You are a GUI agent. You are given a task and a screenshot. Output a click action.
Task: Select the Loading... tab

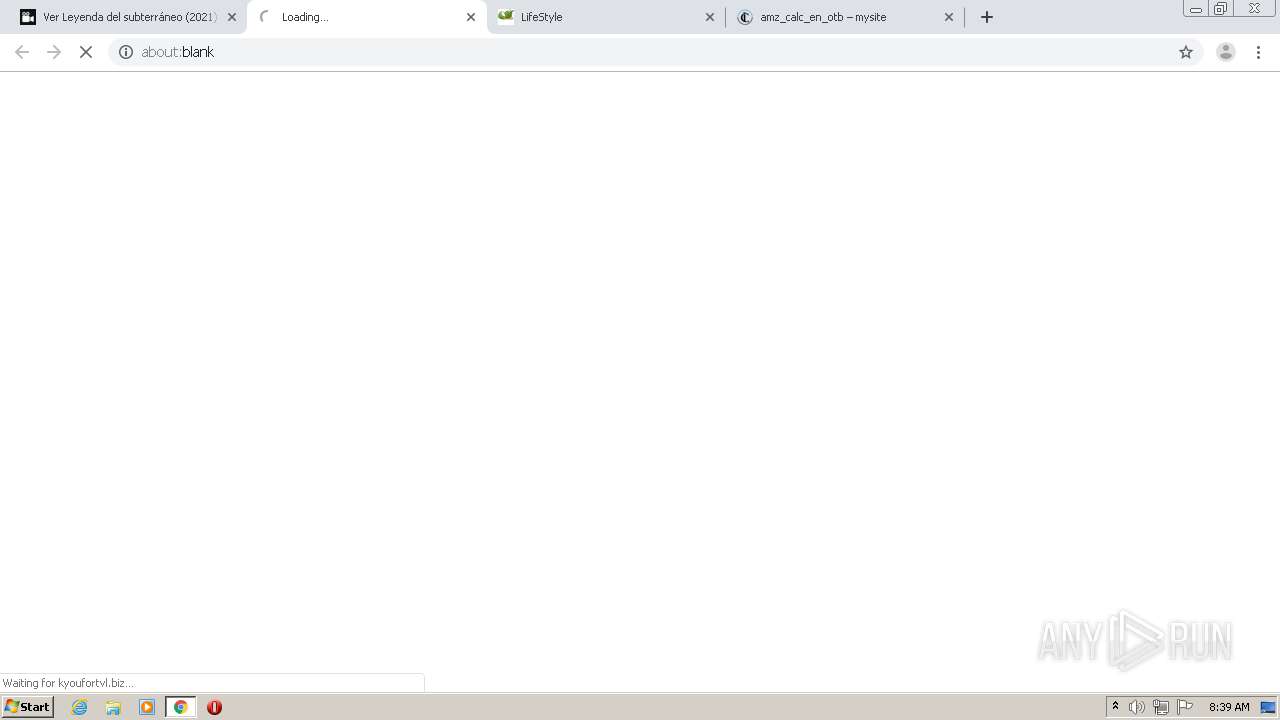[x=366, y=17]
